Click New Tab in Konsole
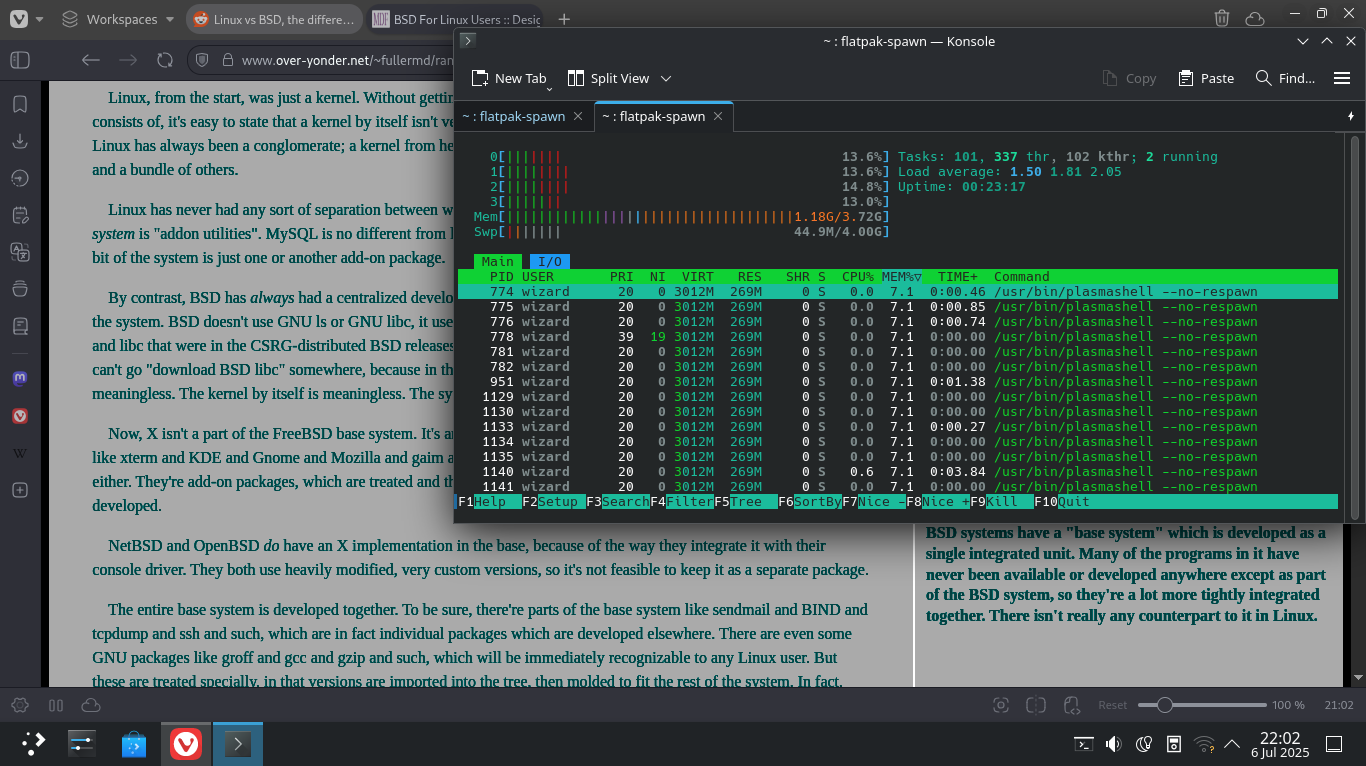This screenshot has height=766, width=1366. click(509, 78)
